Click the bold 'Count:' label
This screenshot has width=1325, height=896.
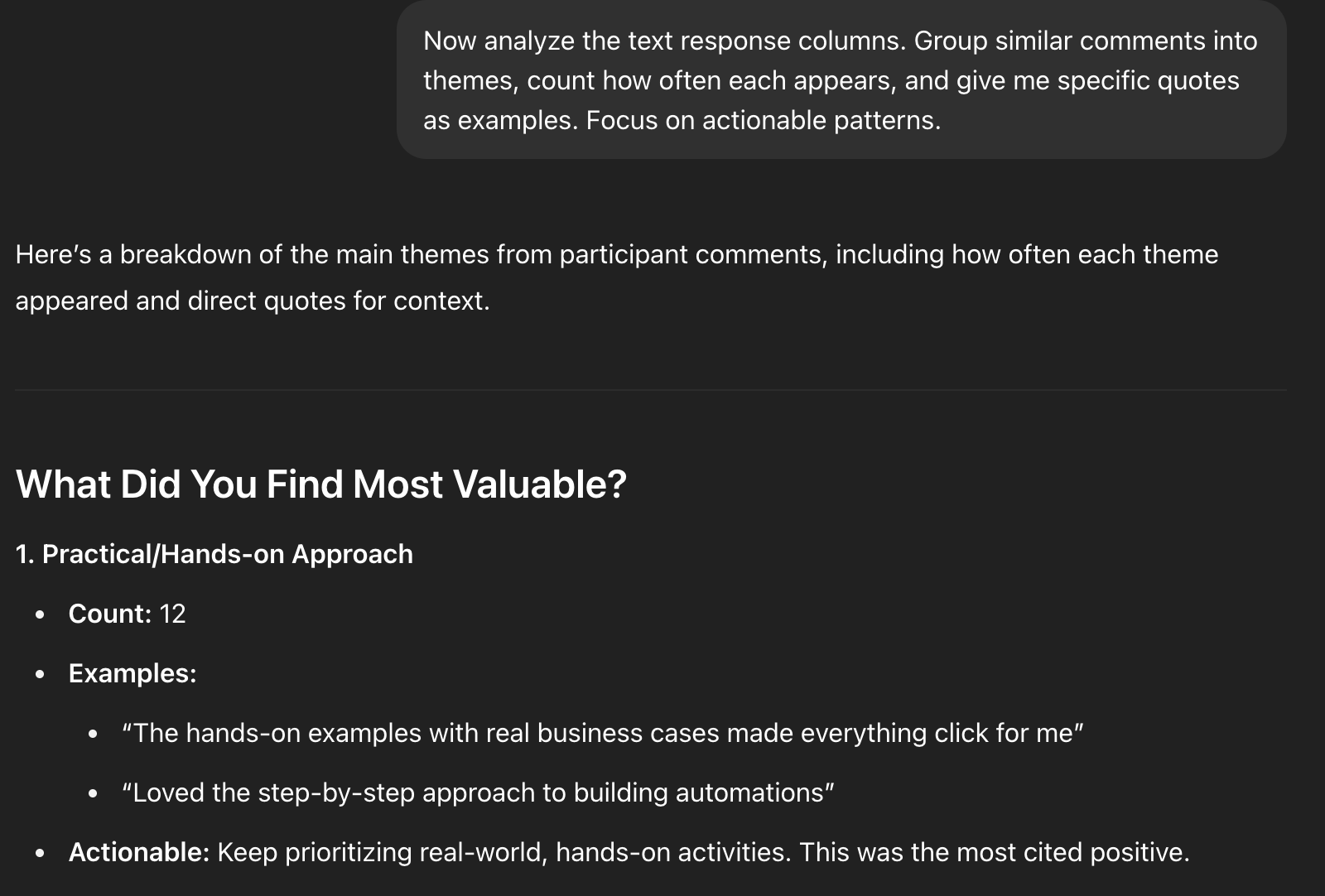pos(110,614)
